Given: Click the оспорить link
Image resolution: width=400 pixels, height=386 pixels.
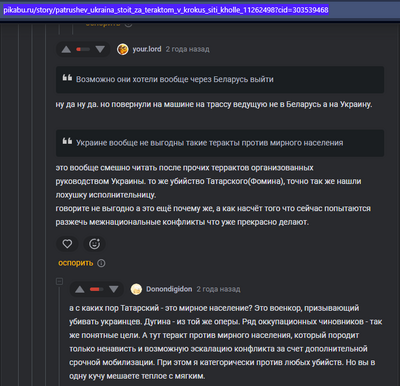Looking at the screenshot, I should (76, 263).
